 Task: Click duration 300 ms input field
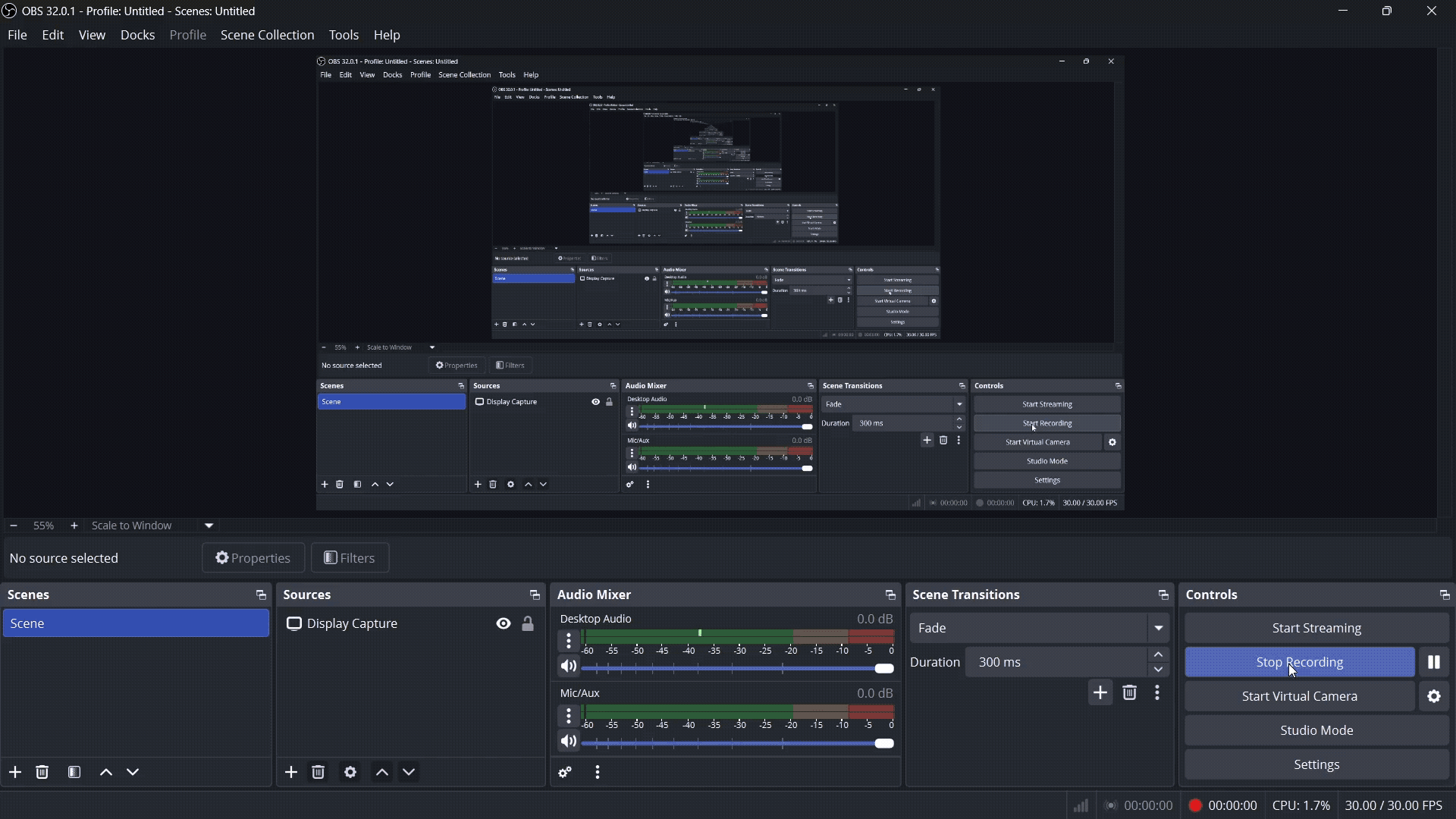(x=1057, y=663)
